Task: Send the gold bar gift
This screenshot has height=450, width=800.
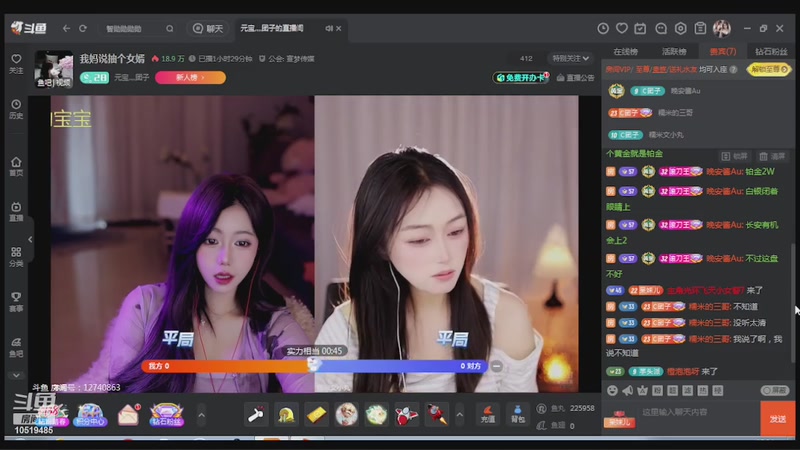Action: click(316, 414)
